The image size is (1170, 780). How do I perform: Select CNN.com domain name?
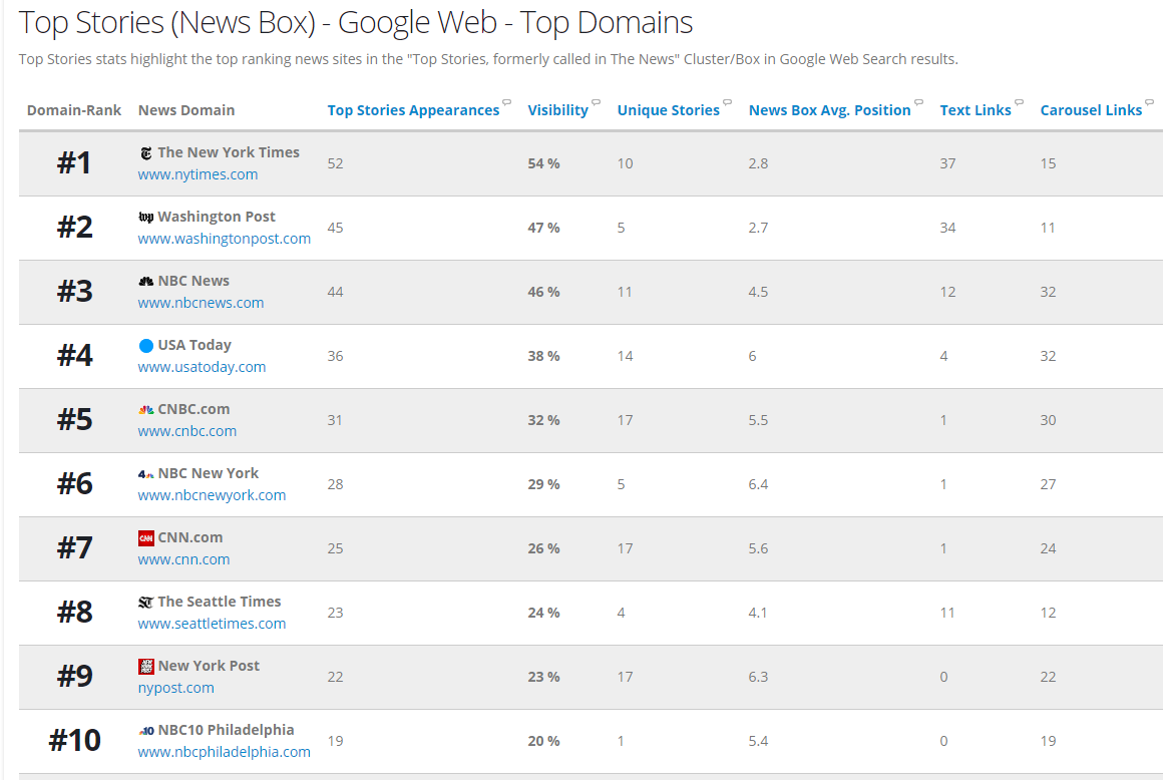click(190, 537)
